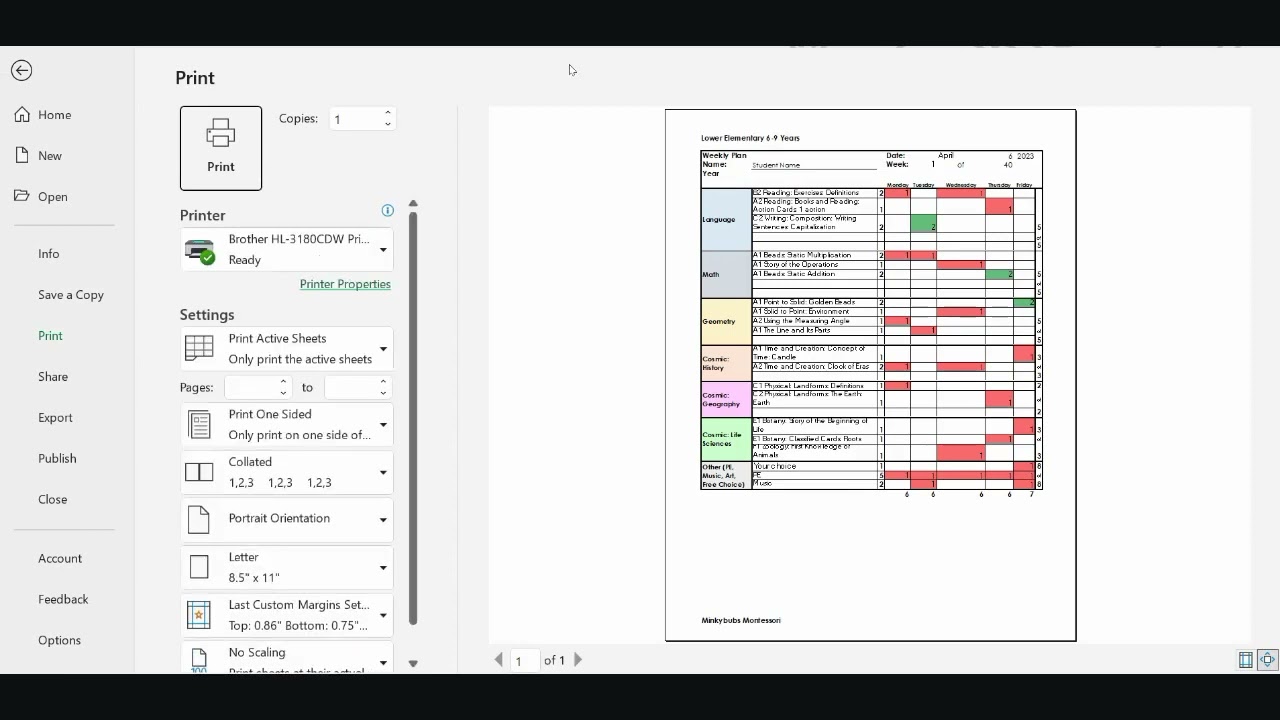Click the one-sided page icon
The image size is (1280, 720).
[x=200, y=425]
